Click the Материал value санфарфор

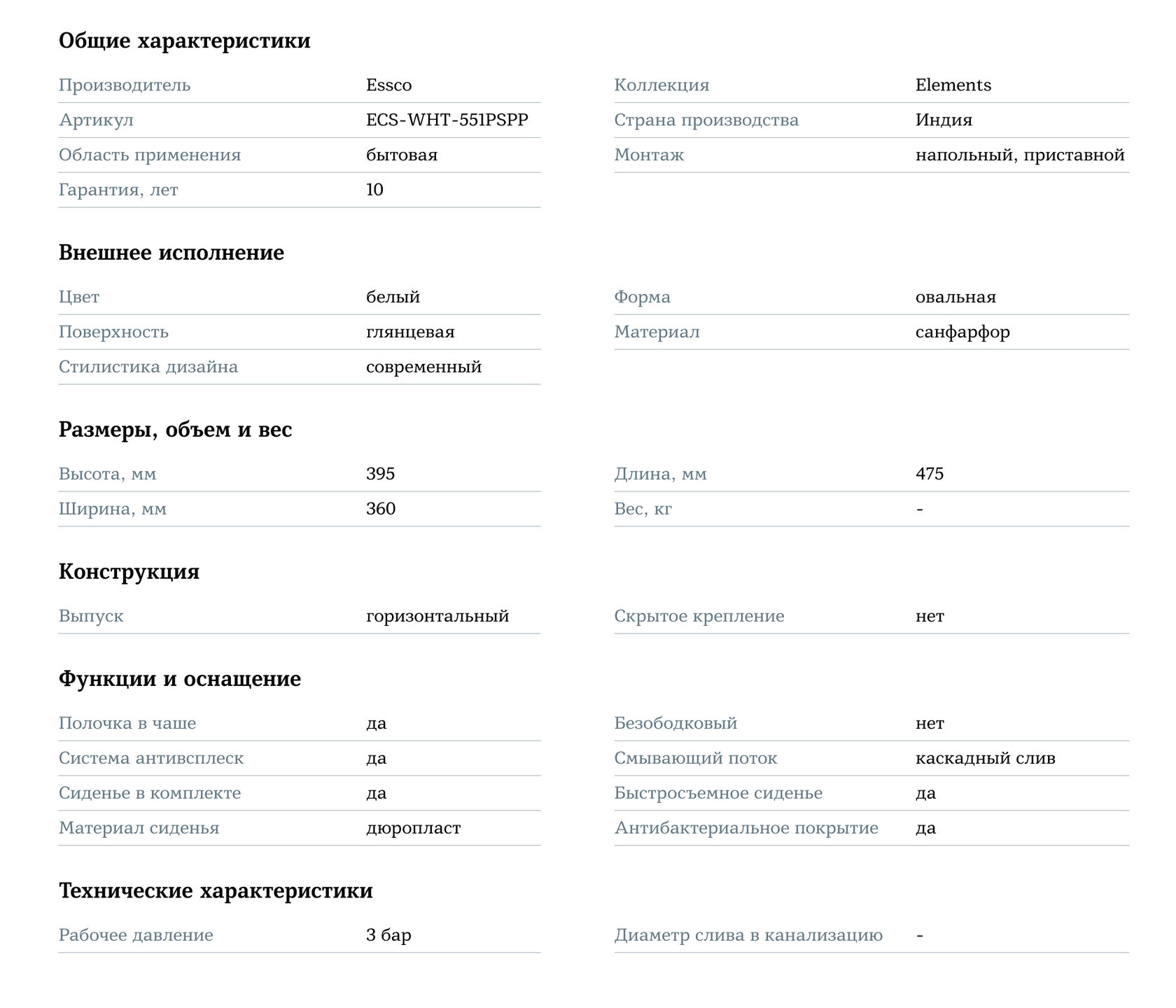[x=962, y=332]
